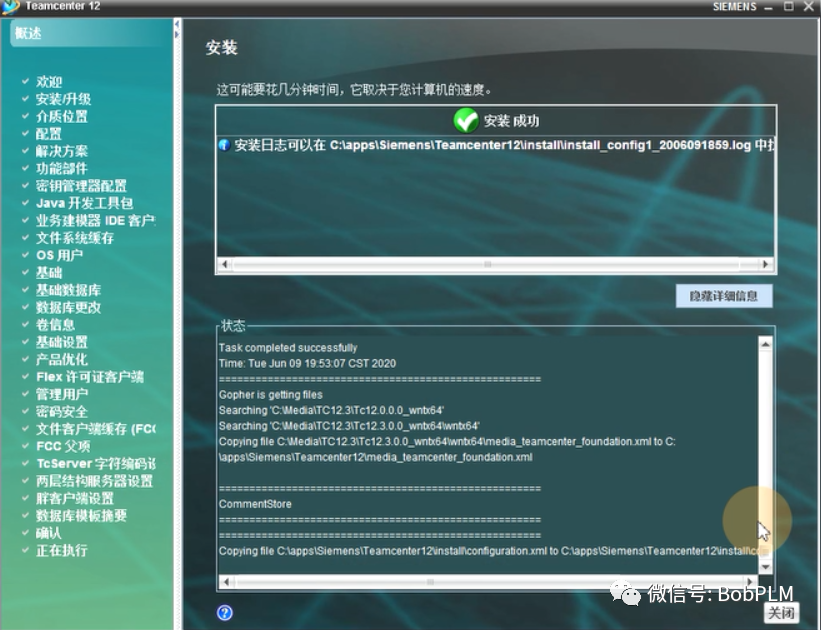
Task: Select the OS 用户 step
Action: (59, 255)
